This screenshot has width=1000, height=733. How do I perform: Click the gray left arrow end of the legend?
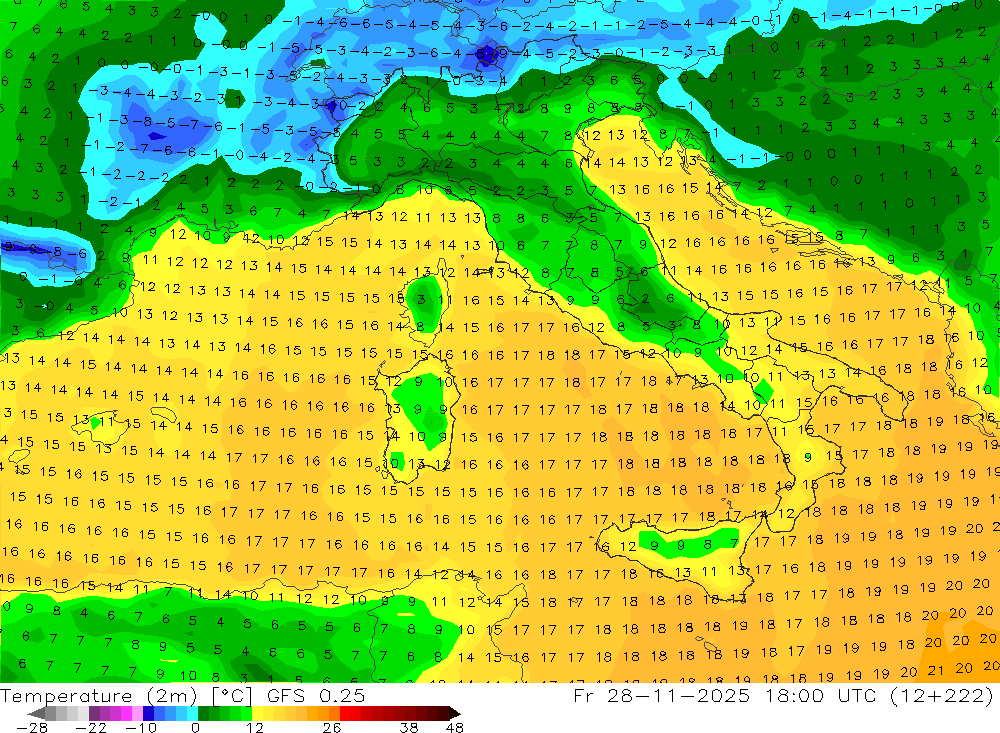point(37,713)
